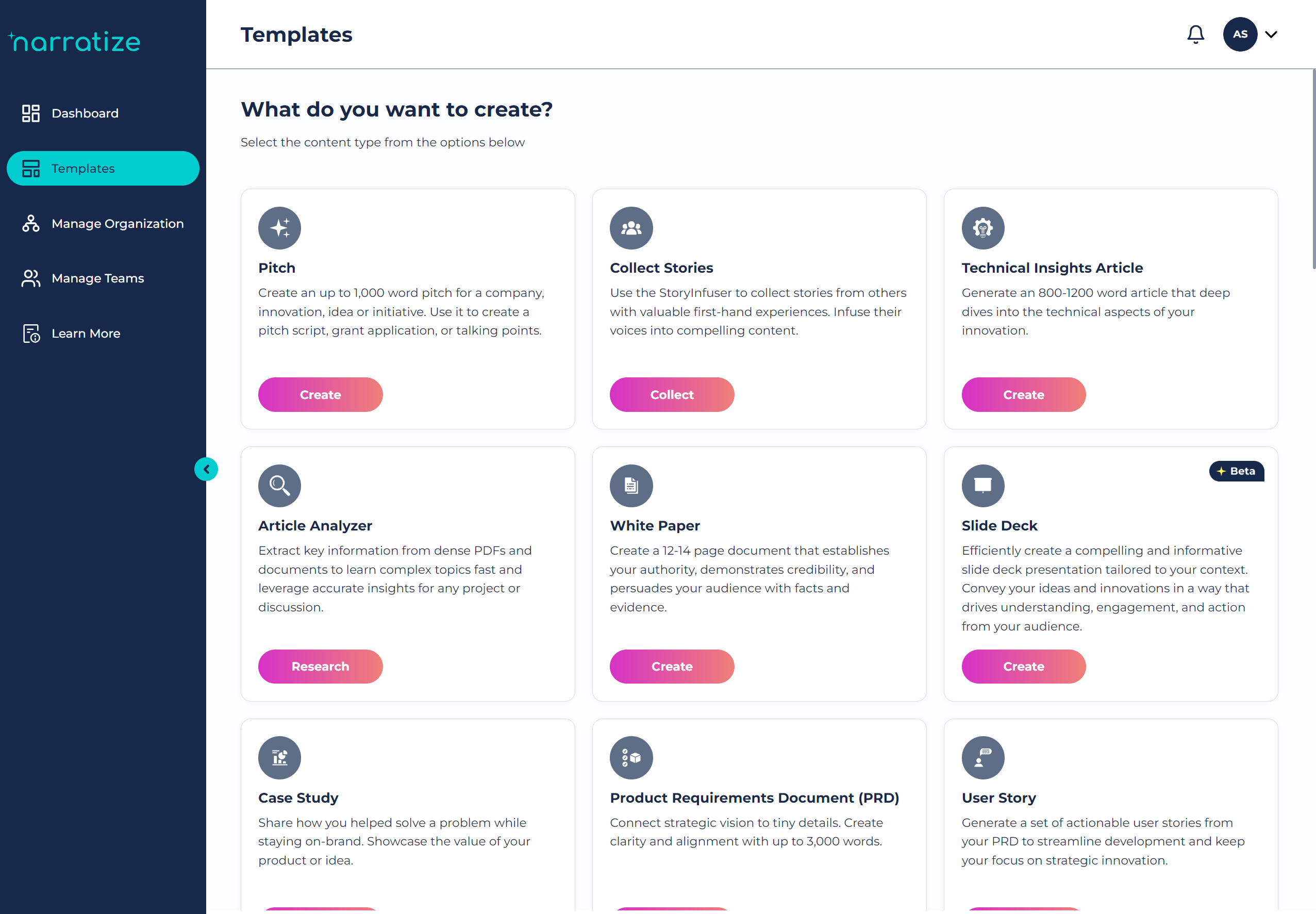Click the Product Requirements Document icon
This screenshot has width=1316, height=914.
point(631,758)
